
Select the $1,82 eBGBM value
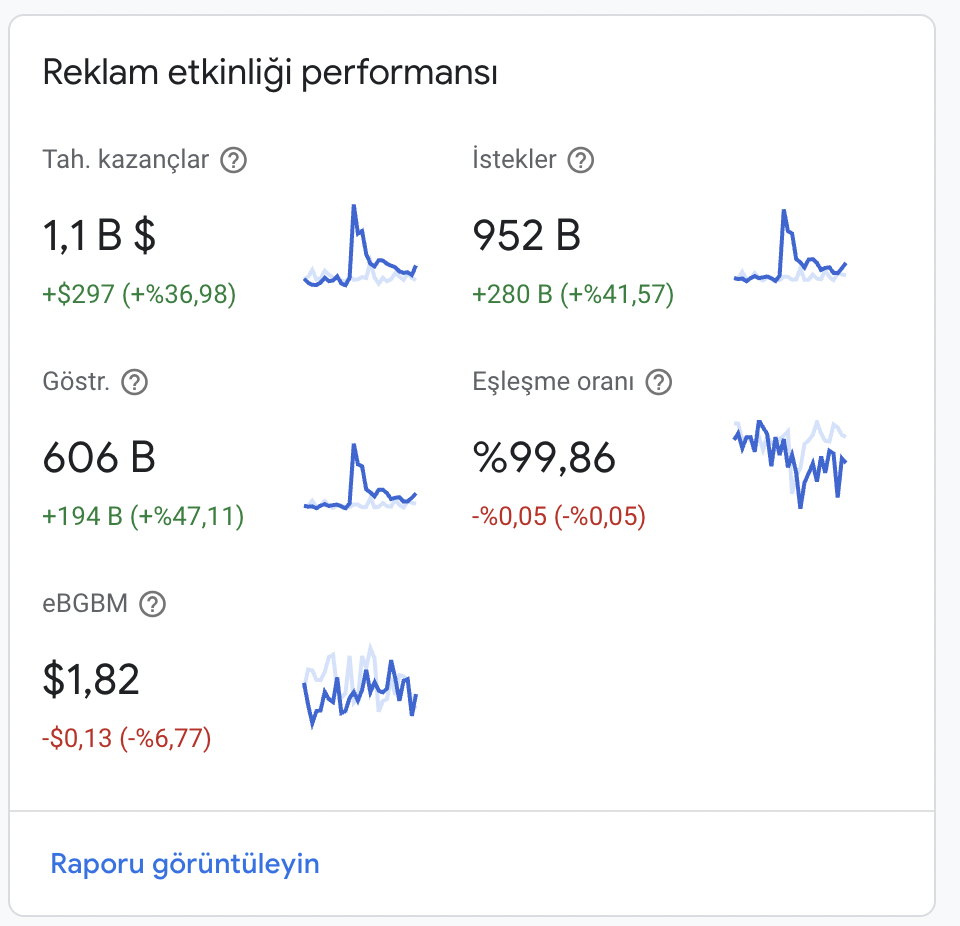click(x=91, y=680)
